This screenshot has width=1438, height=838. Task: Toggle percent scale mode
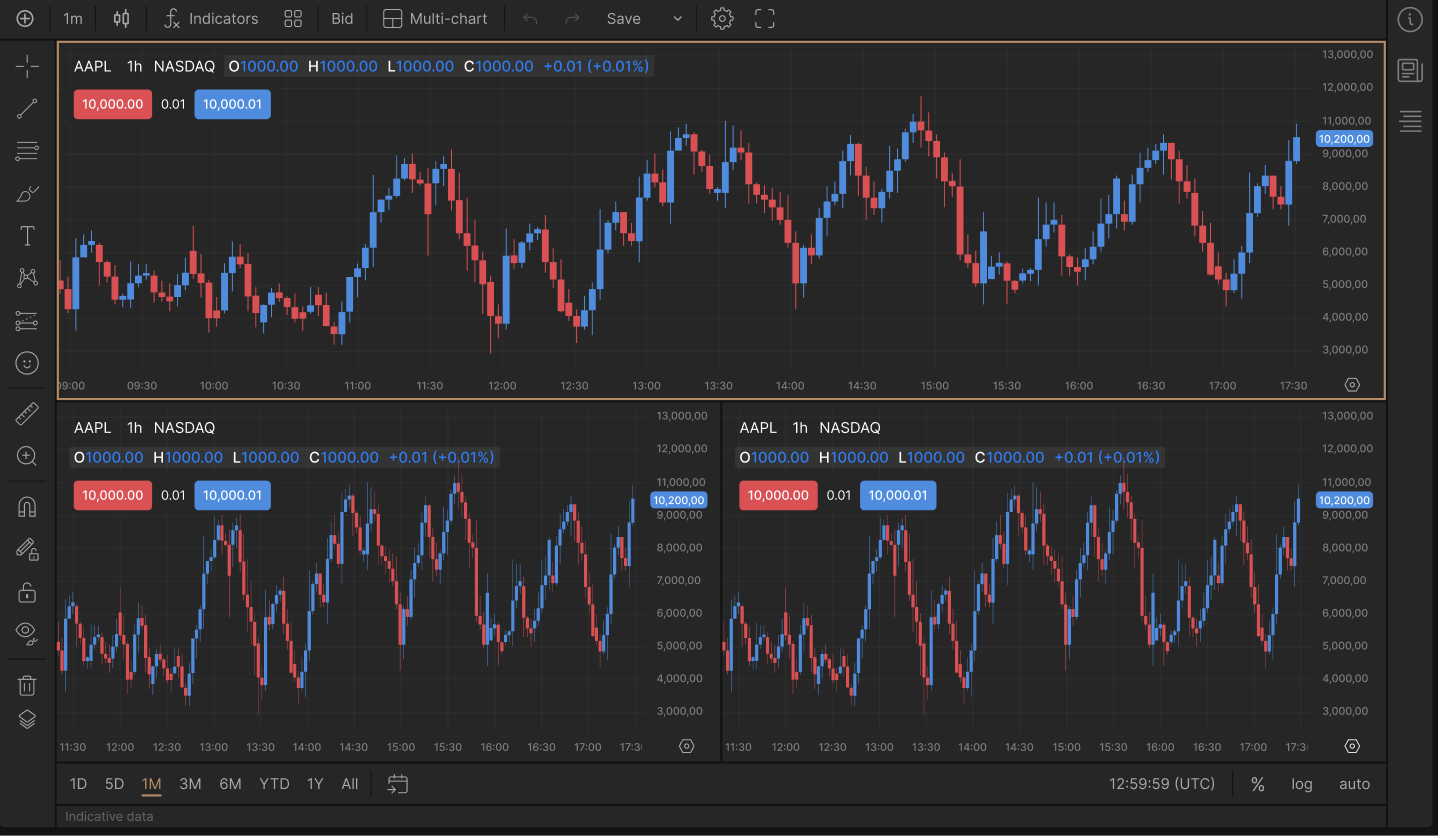1258,784
